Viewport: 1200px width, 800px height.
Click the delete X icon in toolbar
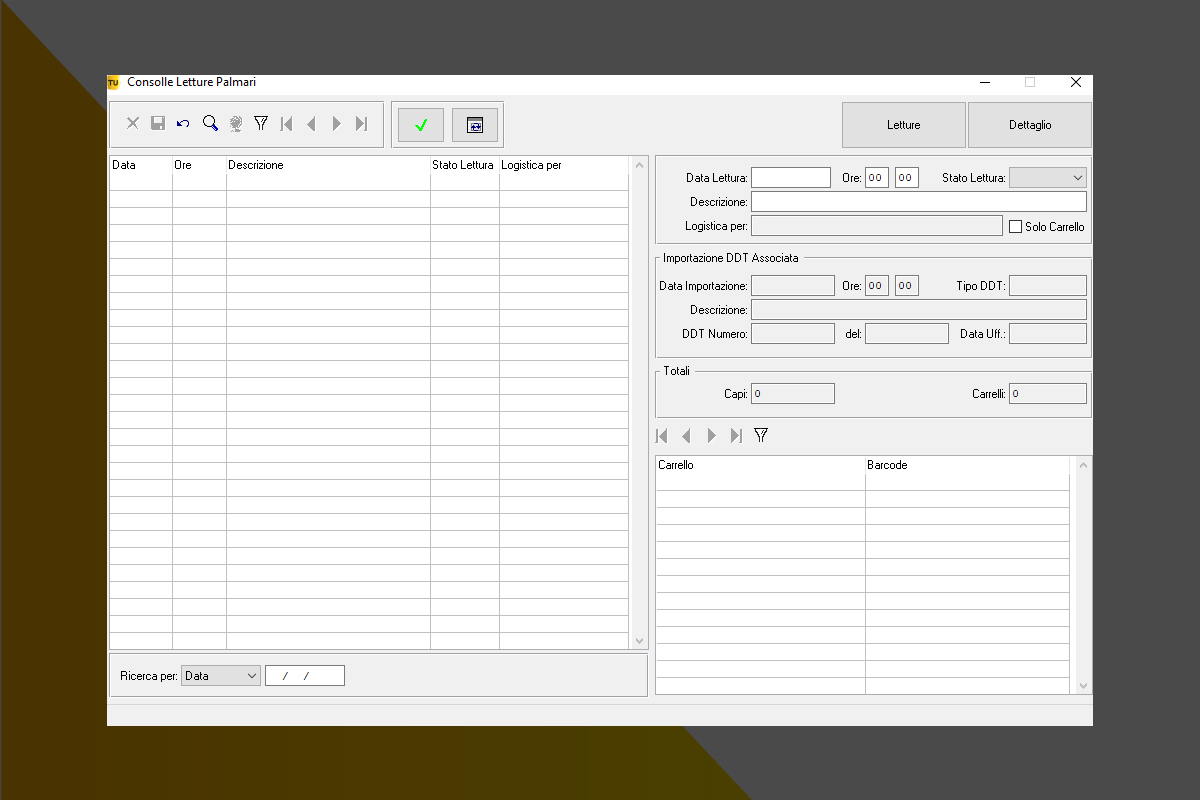pos(132,124)
